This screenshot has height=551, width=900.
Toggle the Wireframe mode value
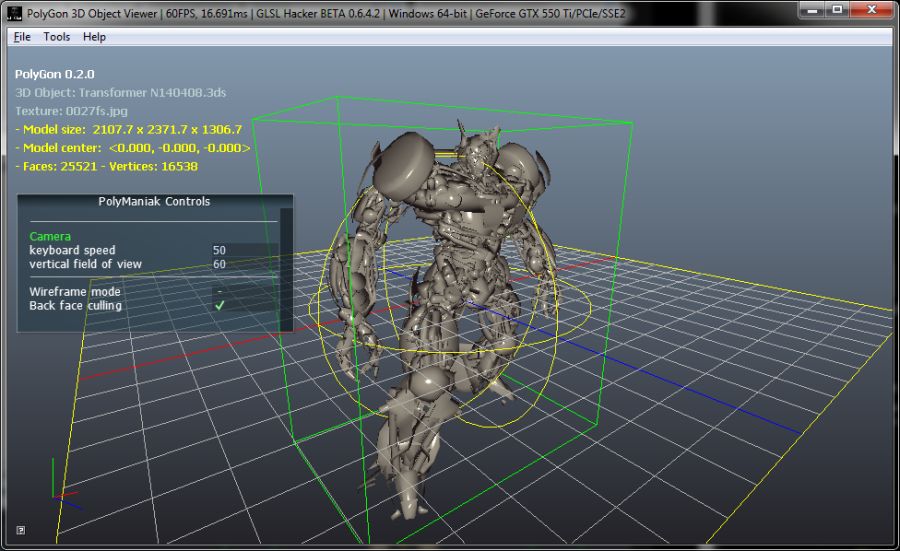[219, 292]
